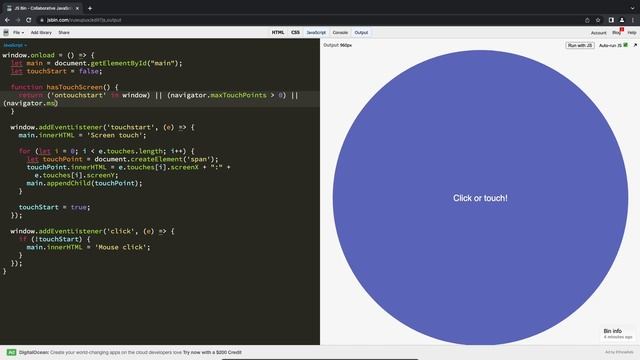
Task: Open the browser three-dot menu
Action: [x=633, y=20]
